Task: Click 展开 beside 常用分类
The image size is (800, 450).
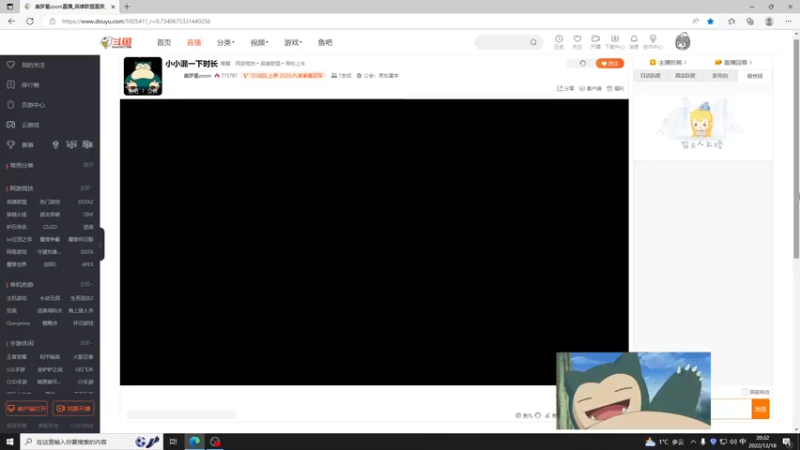Action: pos(88,165)
